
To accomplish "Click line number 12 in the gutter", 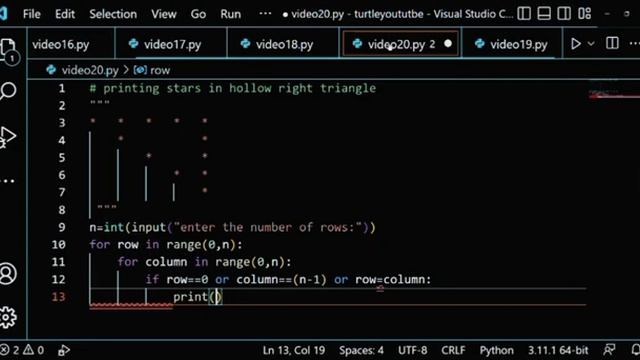I will coord(58,280).
